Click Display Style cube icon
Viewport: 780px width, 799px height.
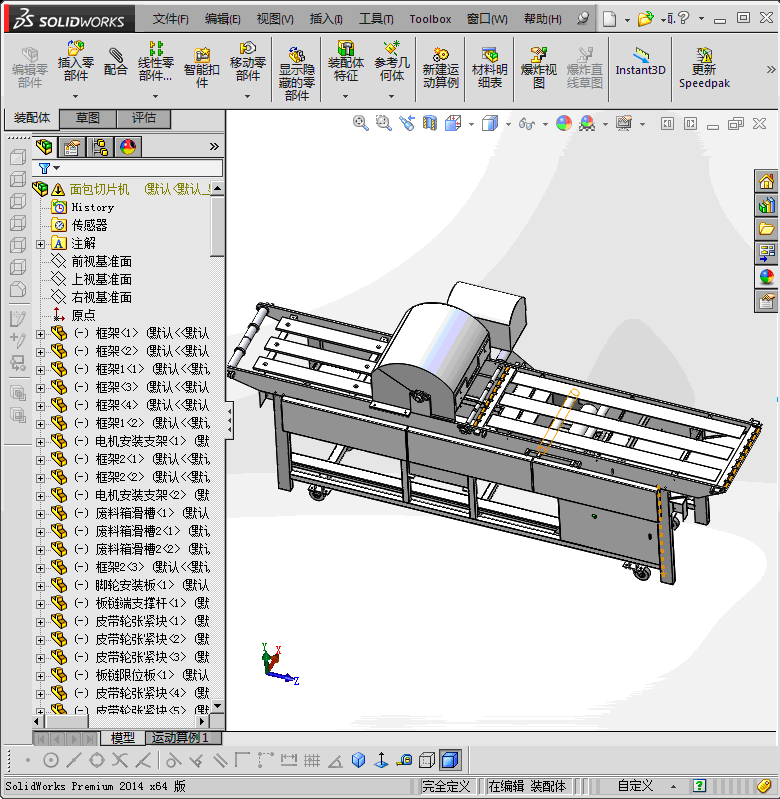[490, 123]
